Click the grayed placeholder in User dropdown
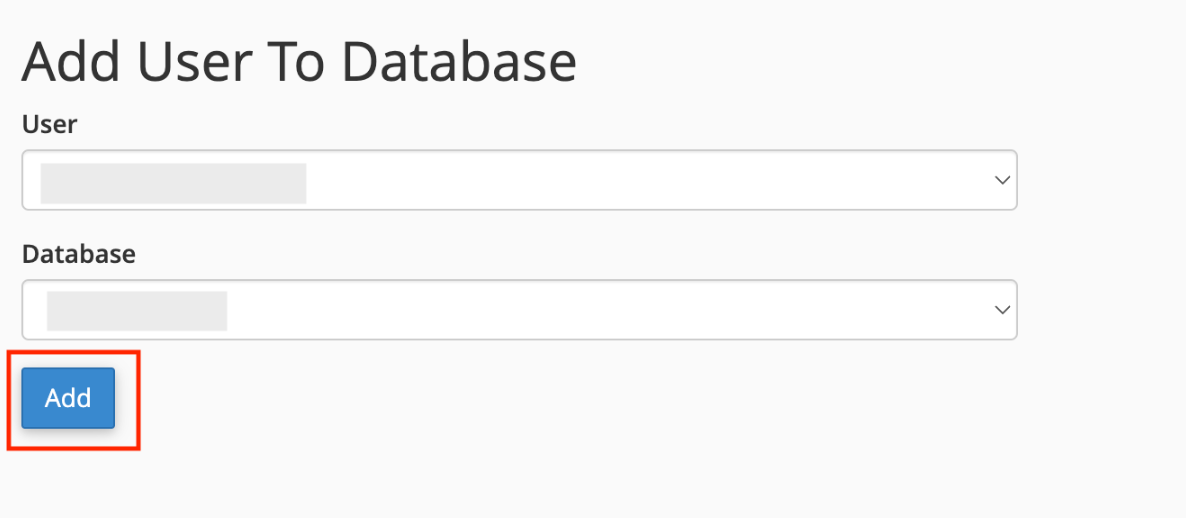 click(173, 183)
